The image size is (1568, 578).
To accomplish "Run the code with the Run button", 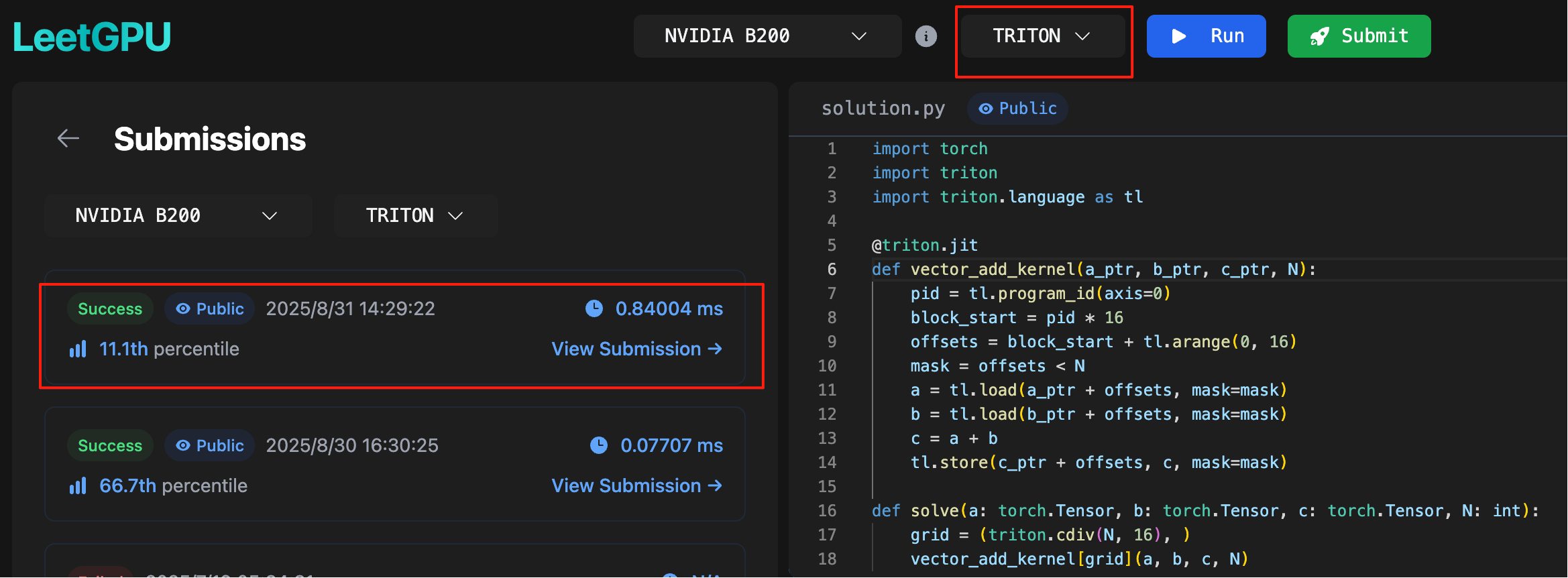I will [1206, 36].
